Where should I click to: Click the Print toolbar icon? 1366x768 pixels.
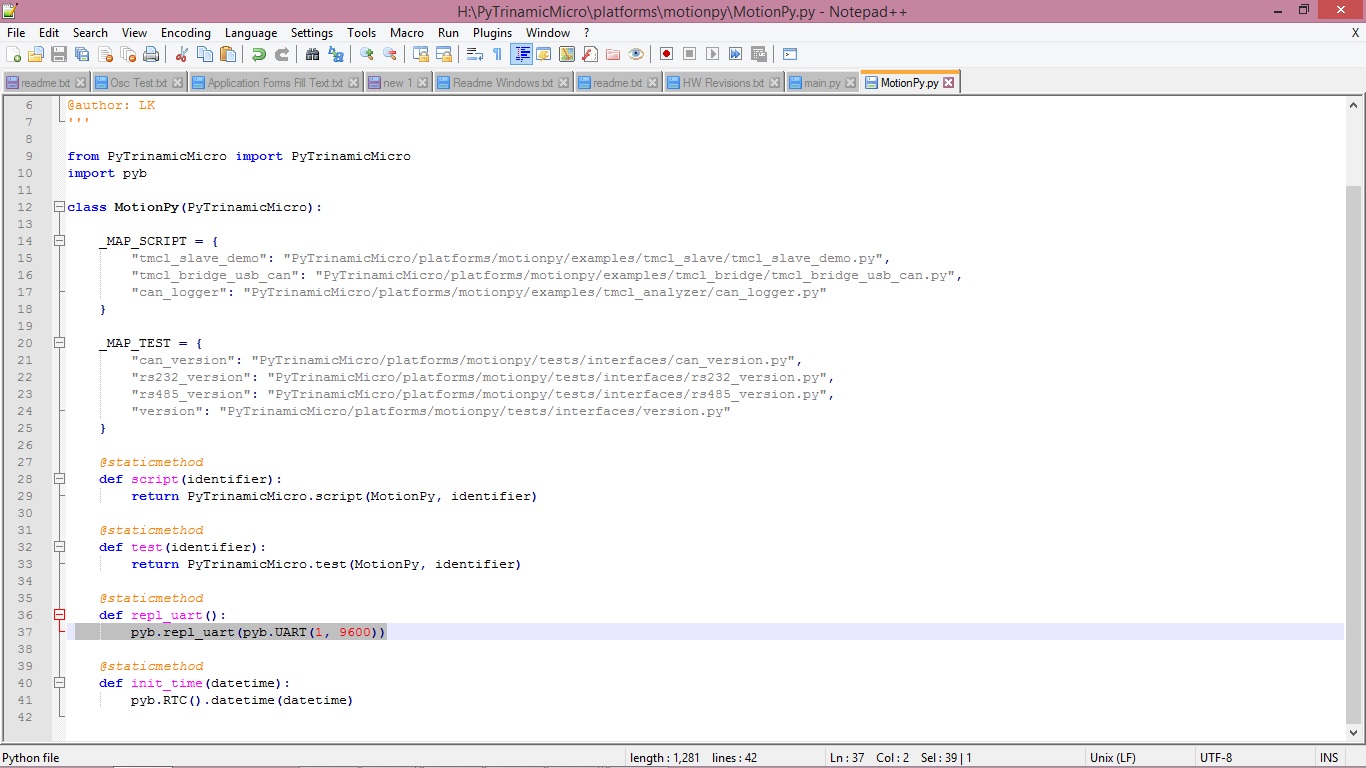tap(149, 54)
